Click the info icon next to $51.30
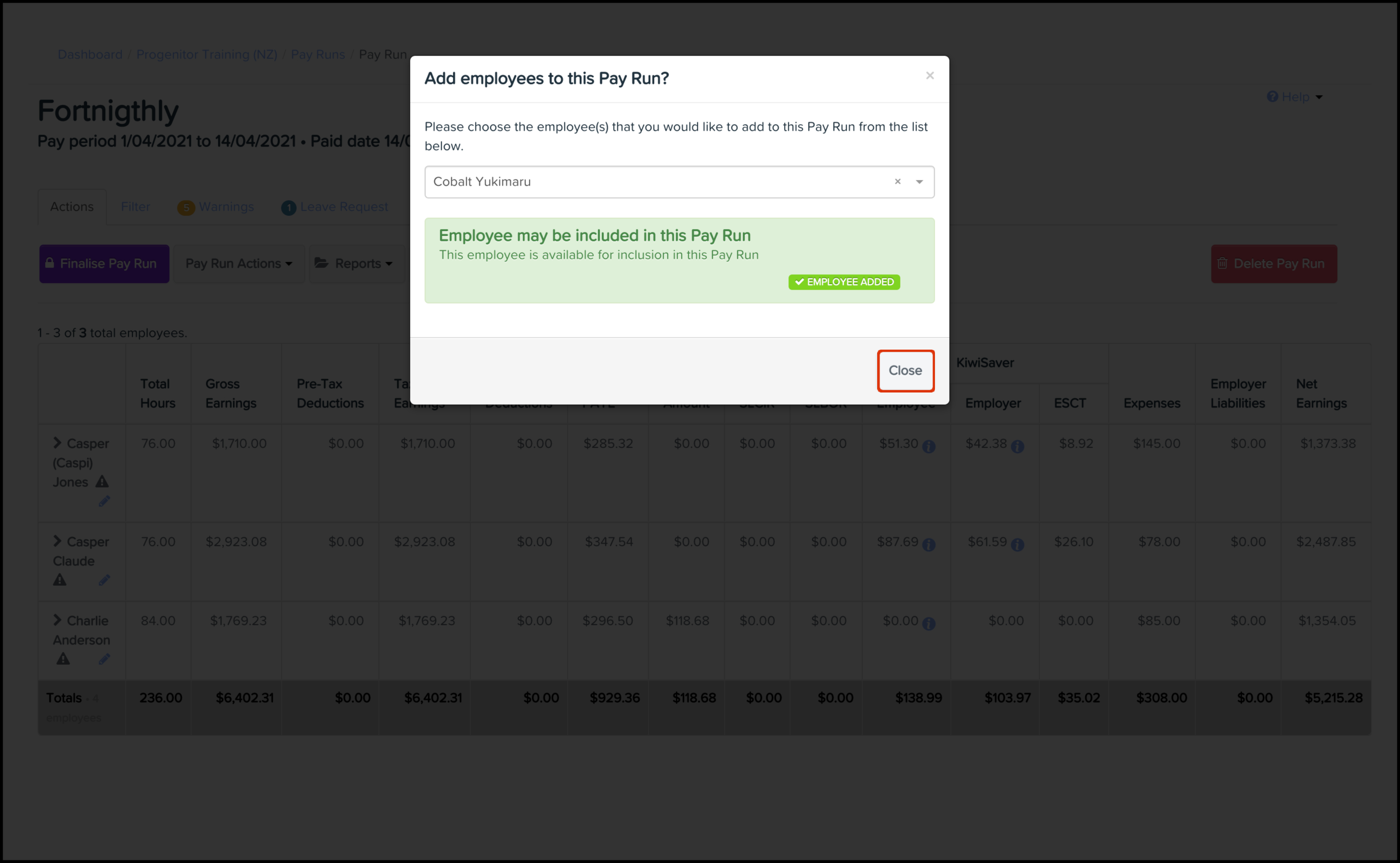Screen dimensions: 1400x863 click(929, 446)
